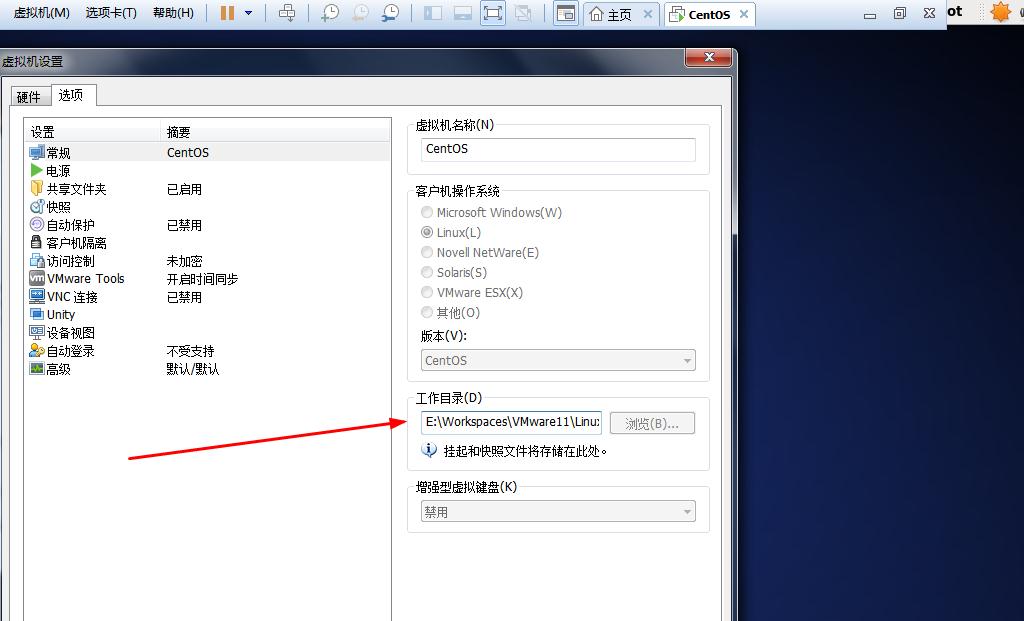The width and height of the screenshot is (1024, 621).
Task: Click the take snapshot clock-plus icon
Action: click(330, 13)
